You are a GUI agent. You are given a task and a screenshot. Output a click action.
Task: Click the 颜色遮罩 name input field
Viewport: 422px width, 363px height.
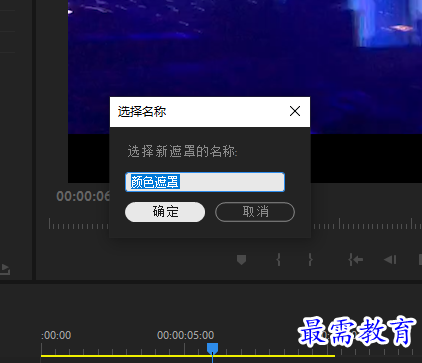click(205, 182)
